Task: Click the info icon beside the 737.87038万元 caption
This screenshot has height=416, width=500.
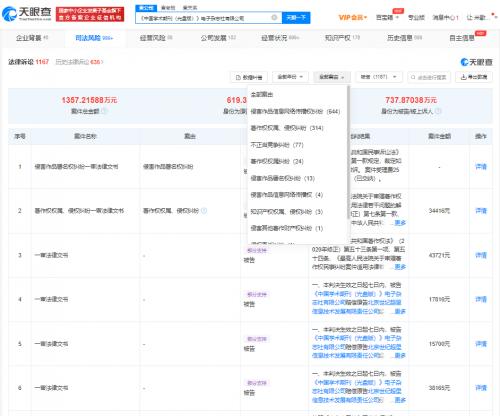Action: pos(438,111)
